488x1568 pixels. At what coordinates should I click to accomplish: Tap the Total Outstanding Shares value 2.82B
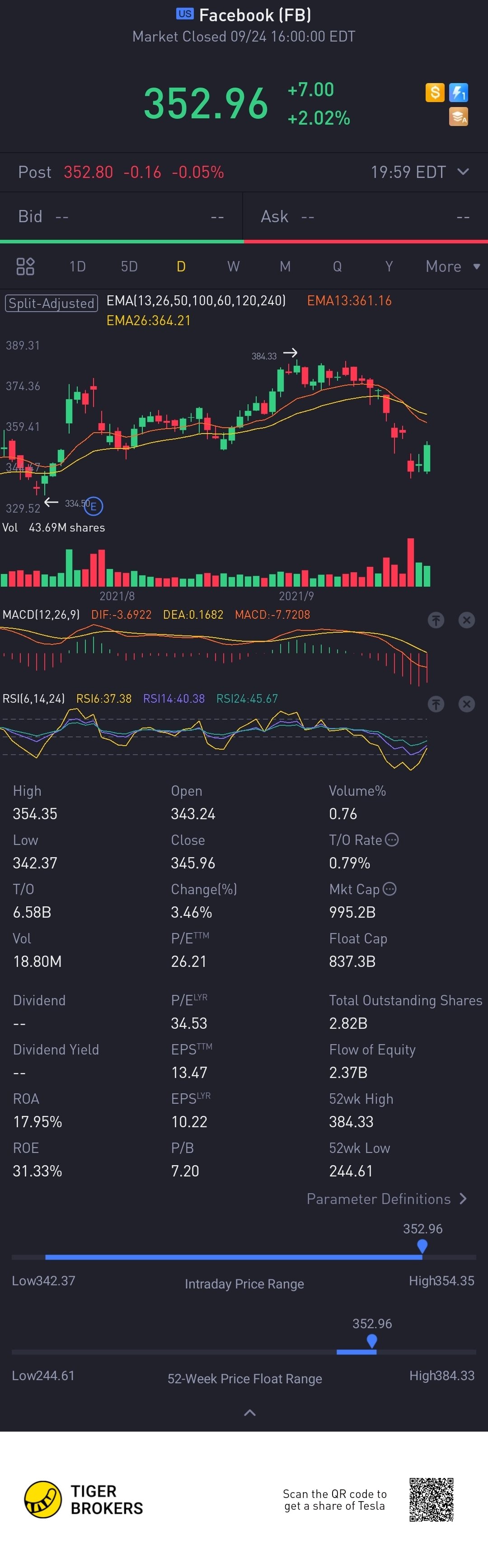348,1023
